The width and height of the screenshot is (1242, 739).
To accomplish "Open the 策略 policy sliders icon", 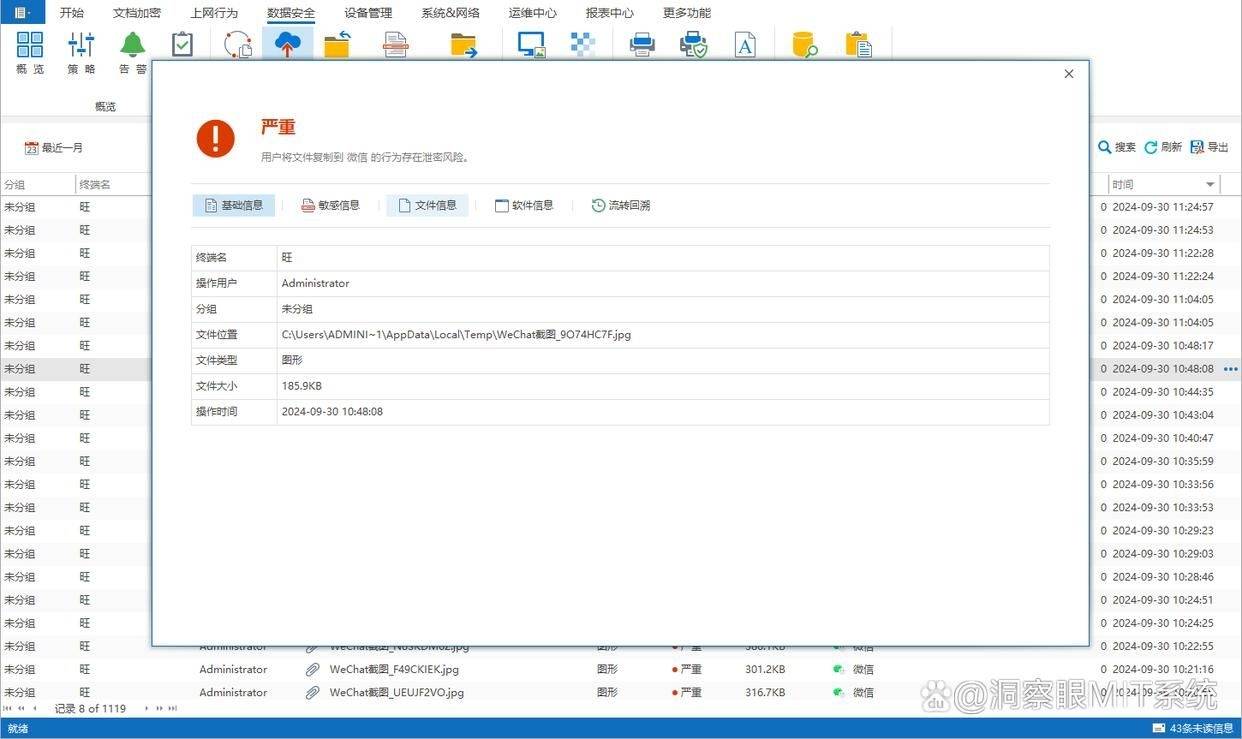I will 81,46.
